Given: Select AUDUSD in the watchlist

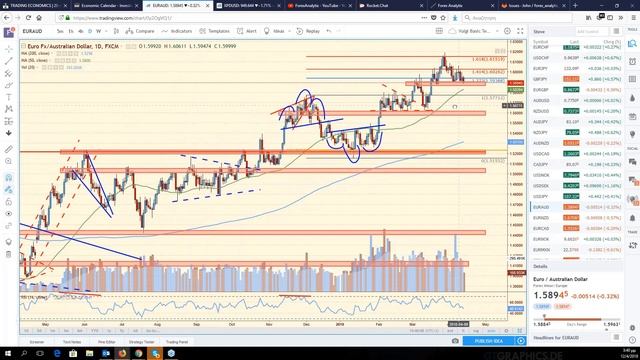Looking at the screenshot, I should tap(576, 100).
